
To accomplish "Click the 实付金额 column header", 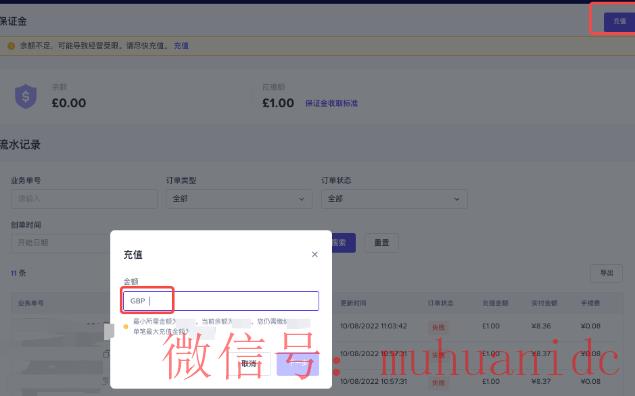I will pos(544,303).
